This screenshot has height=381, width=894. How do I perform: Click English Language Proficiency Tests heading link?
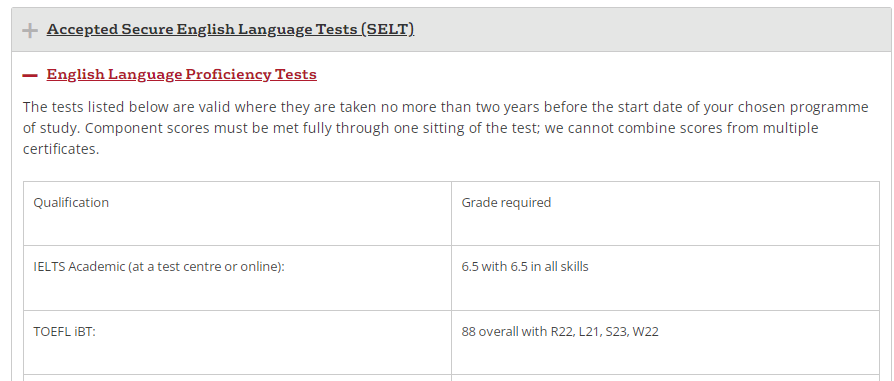(x=181, y=74)
